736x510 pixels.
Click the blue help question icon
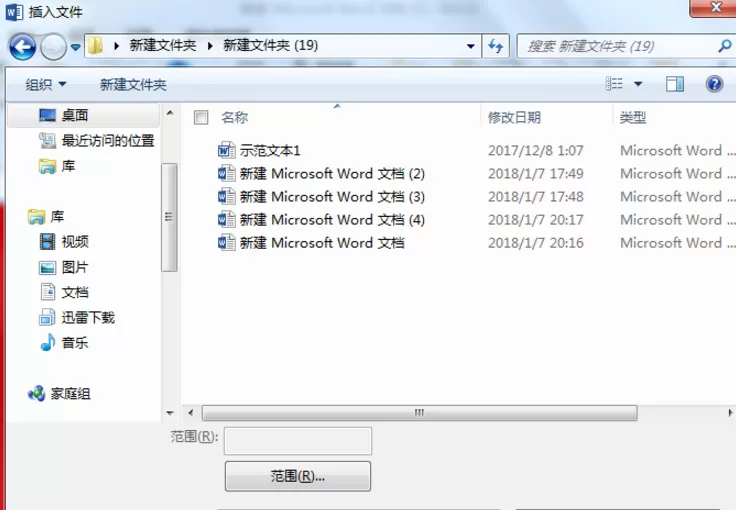click(714, 84)
